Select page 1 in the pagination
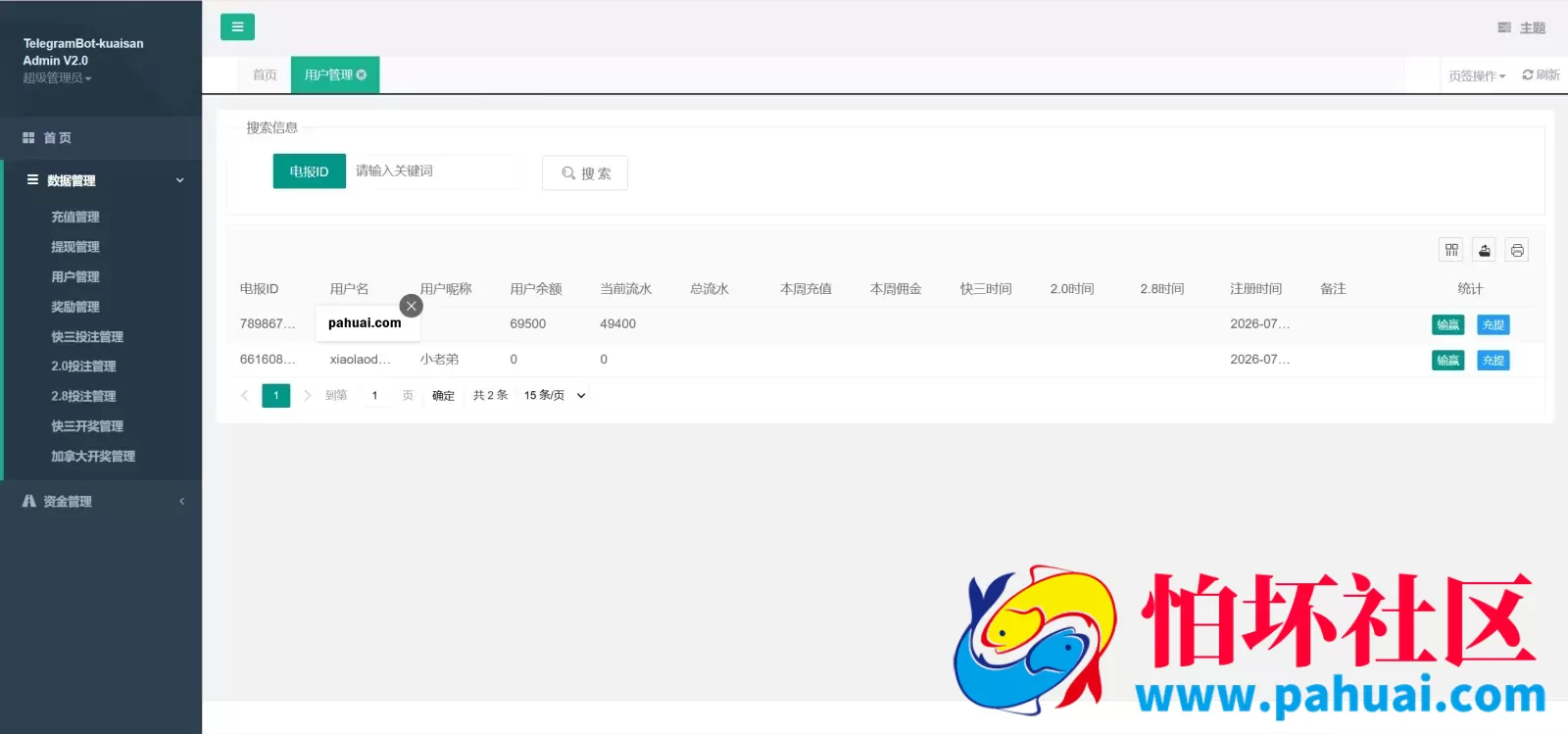Viewport: 1568px width, 734px height. click(x=276, y=395)
